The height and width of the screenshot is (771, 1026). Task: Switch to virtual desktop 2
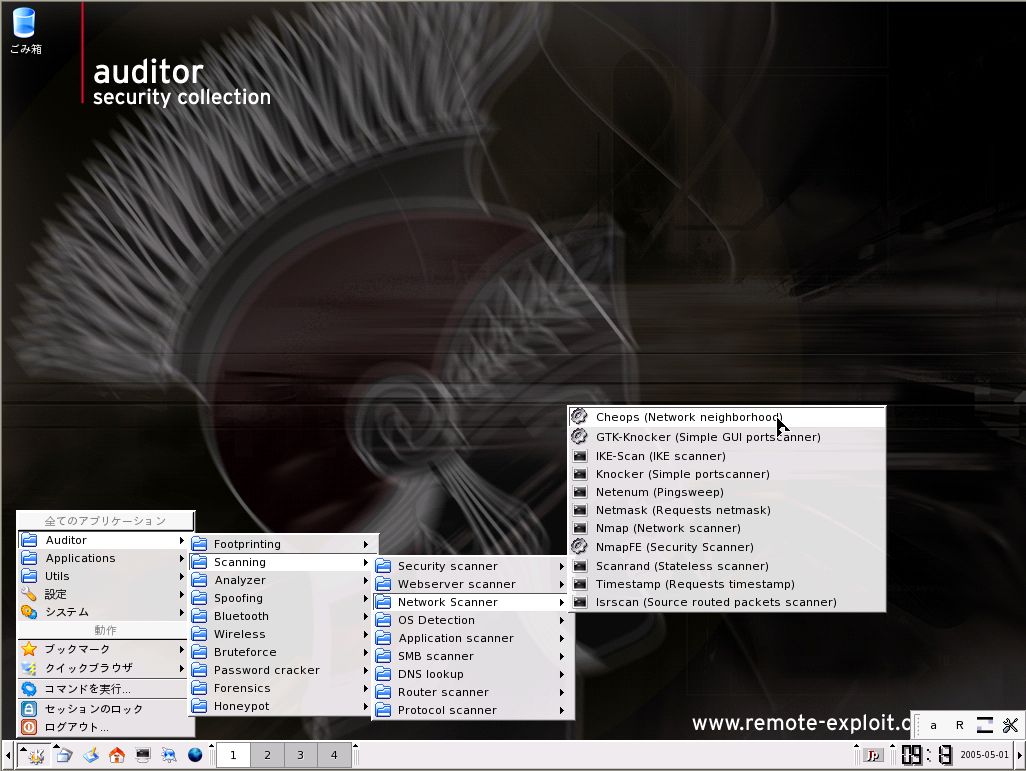(x=267, y=755)
